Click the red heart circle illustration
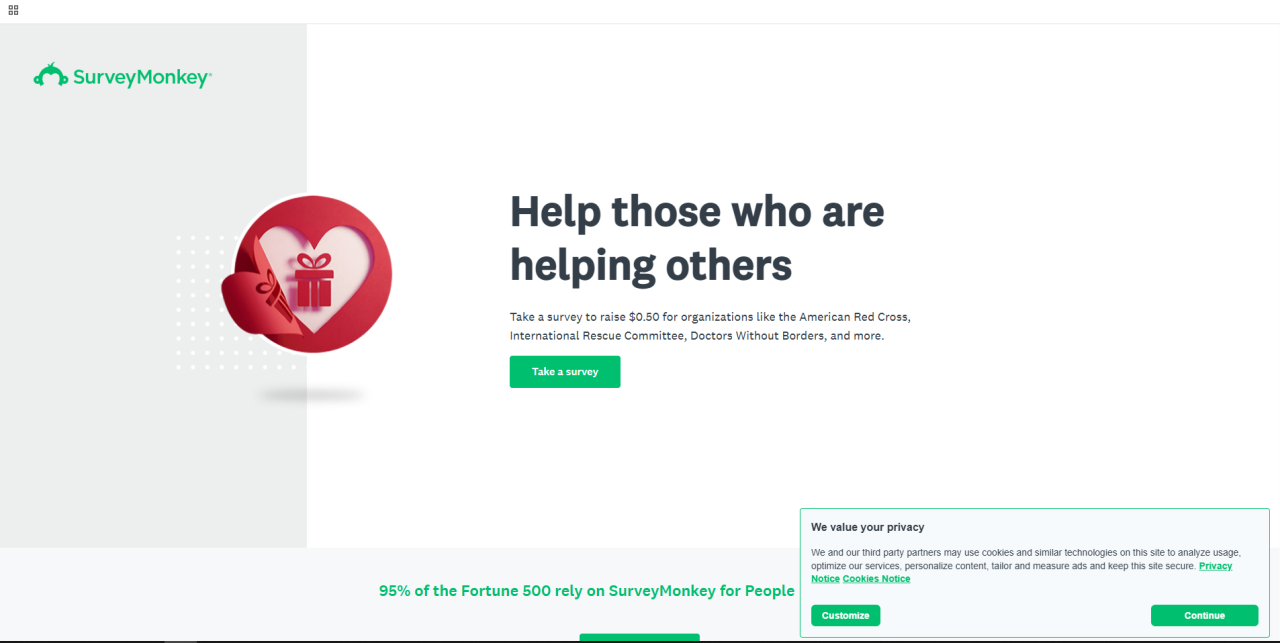The image size is (1280, 643). click(313, 273)
